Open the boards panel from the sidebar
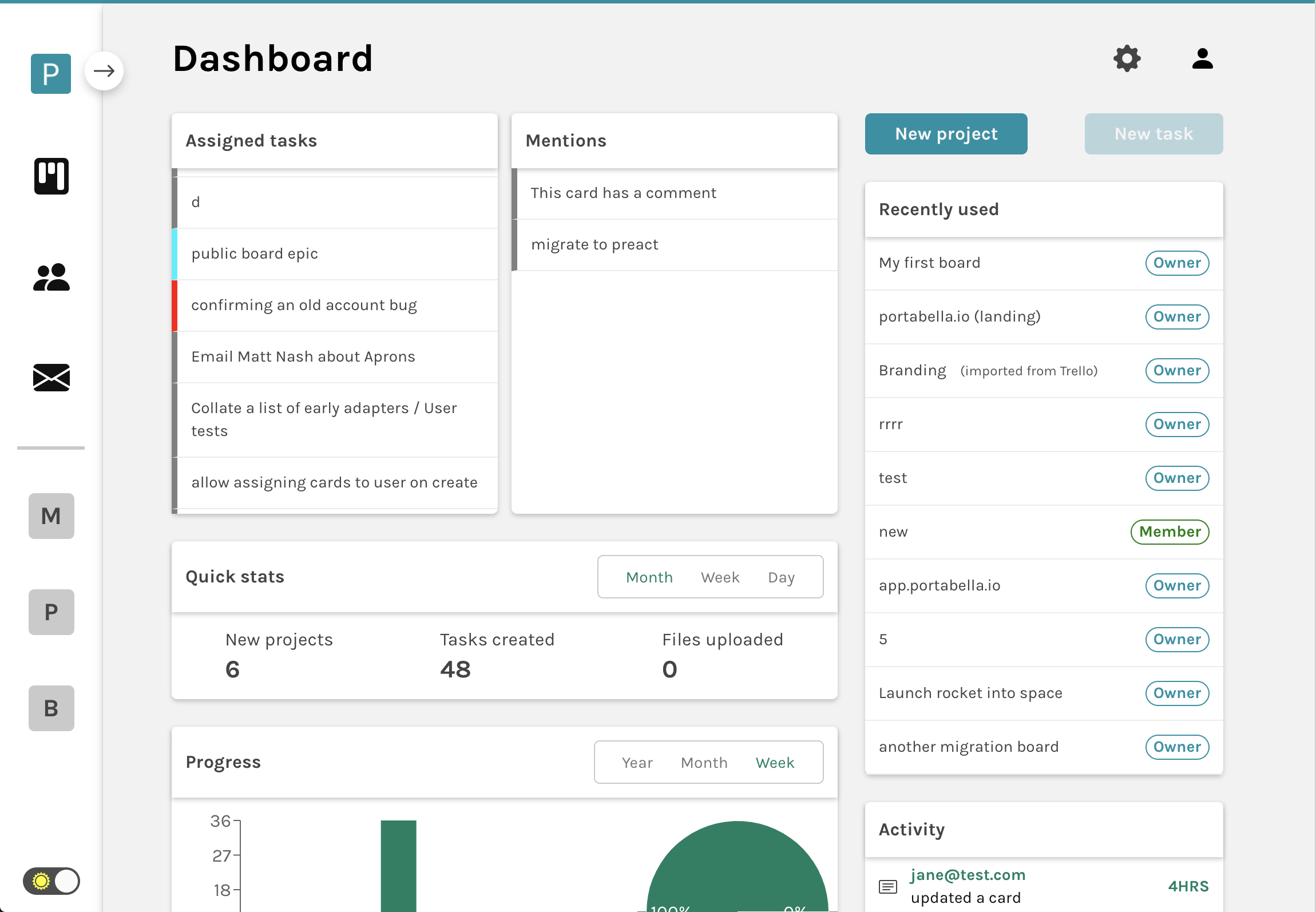This screenshot has height=912, width=1316. pyautogui.click(x=52, y=176)
